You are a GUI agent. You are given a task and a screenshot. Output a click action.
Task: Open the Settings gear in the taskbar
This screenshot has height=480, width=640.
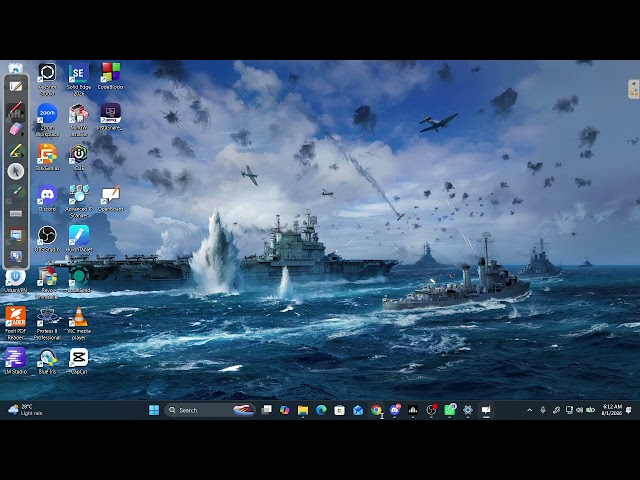coord(468,410)
